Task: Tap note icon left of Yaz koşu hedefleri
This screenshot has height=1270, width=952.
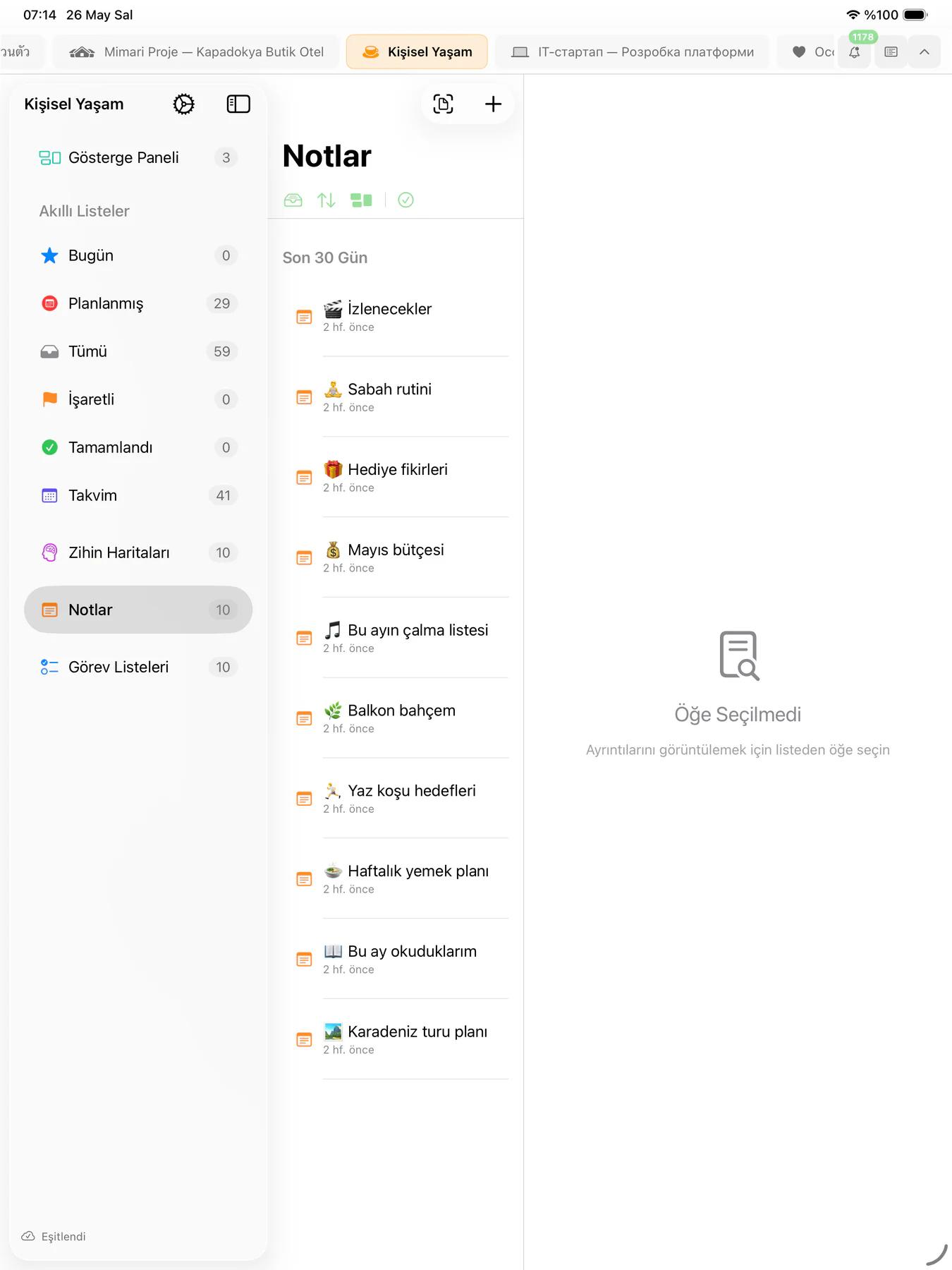Action: (304, 799)
